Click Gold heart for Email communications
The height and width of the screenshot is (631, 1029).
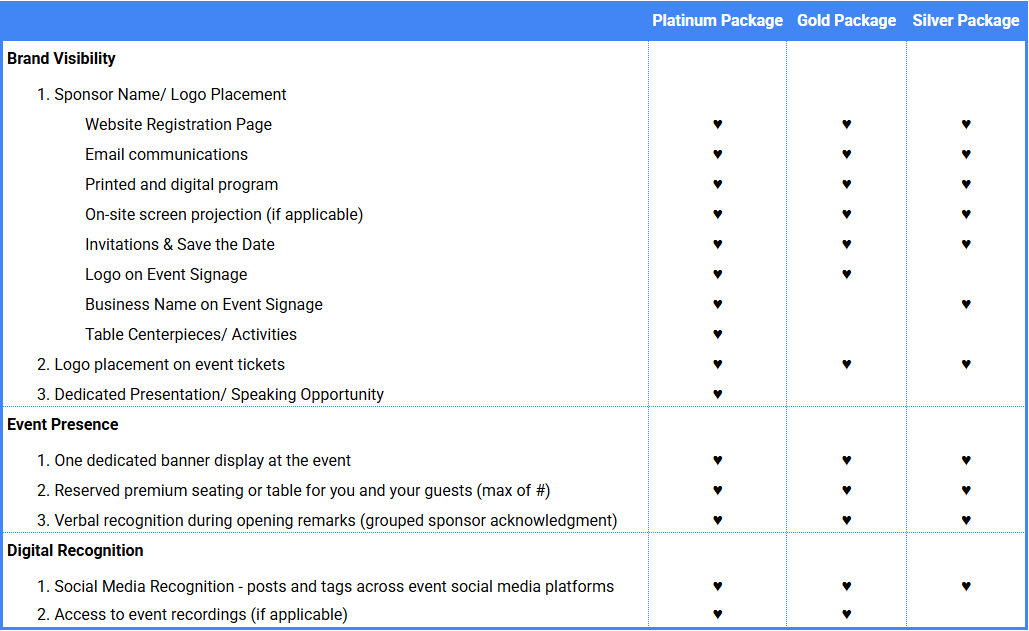click(x=847, y=154)
